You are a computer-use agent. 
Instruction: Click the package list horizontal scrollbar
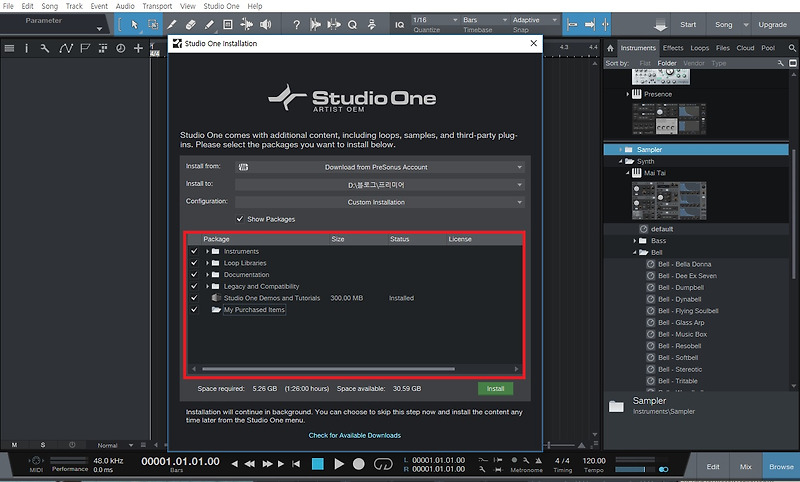[328, 369]
